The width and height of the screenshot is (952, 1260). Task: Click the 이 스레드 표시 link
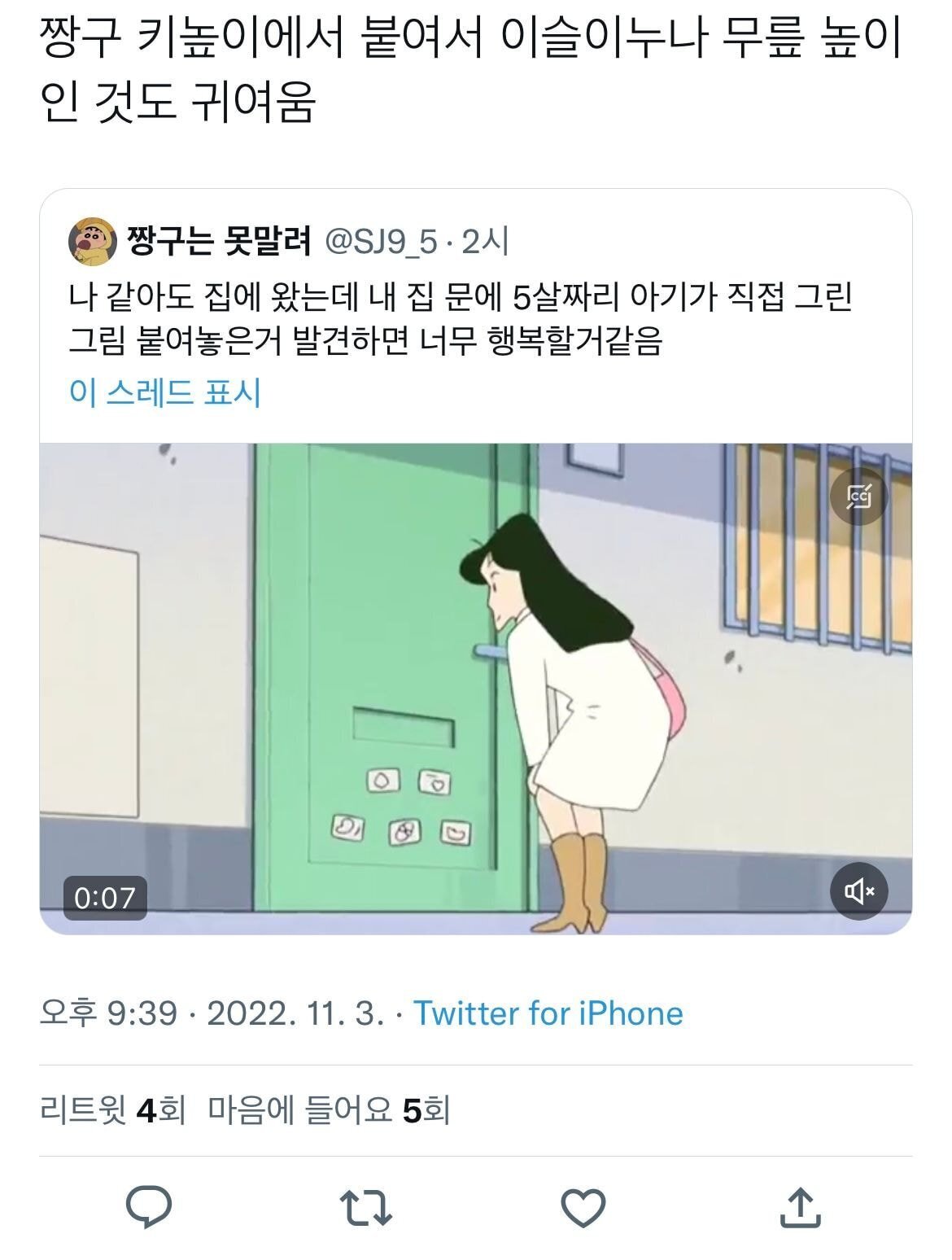coord(165,392)
